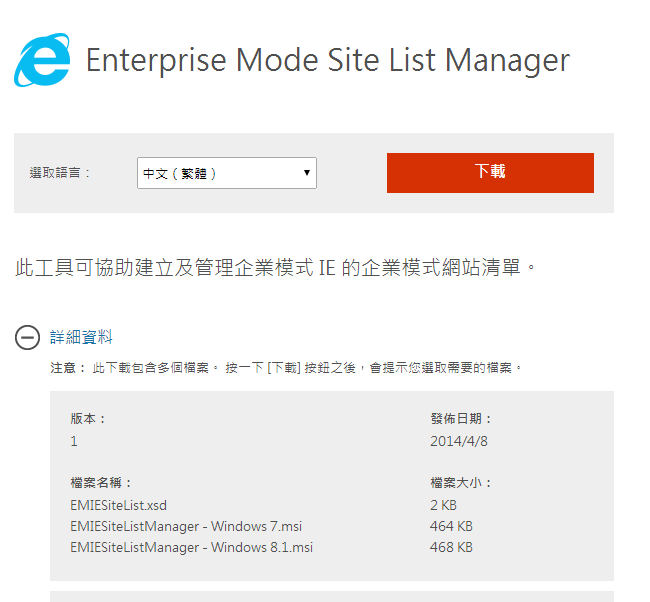This screenshot has height=602, width=650.
Task: Click the 注意 note about multiple files
Action: pos(286,368)
